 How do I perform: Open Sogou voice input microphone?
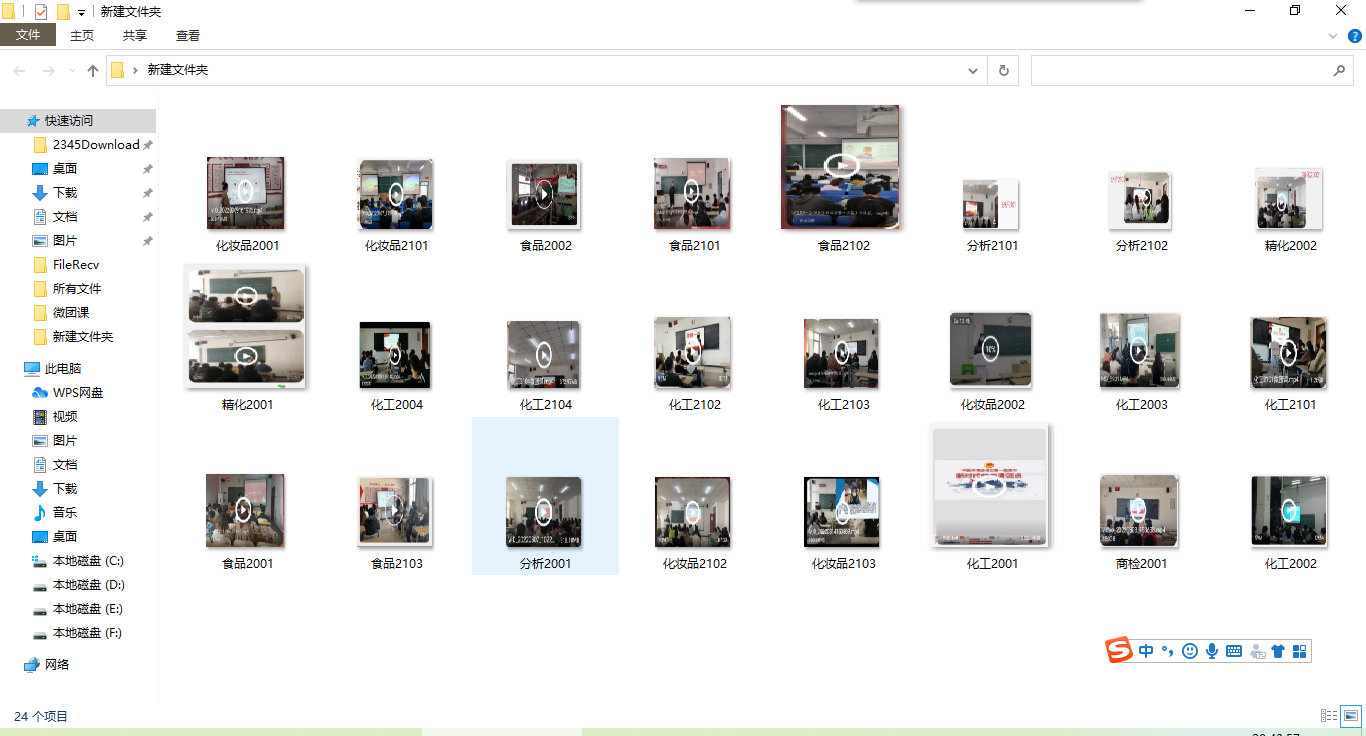click(1212, 651)
